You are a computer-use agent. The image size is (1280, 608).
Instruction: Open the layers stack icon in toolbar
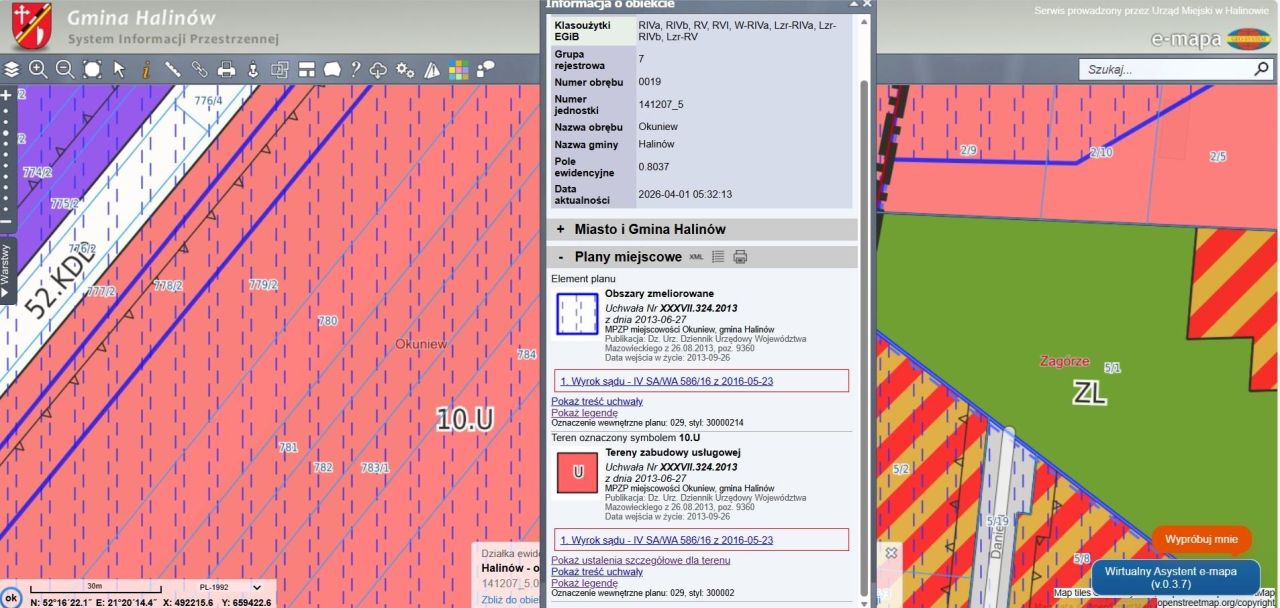click(12, 69)
